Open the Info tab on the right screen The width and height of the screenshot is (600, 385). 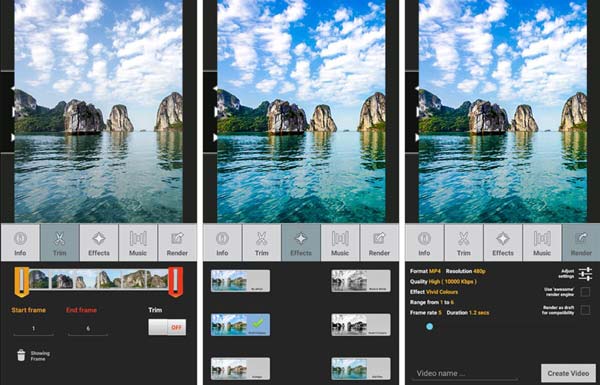(424, 243)
